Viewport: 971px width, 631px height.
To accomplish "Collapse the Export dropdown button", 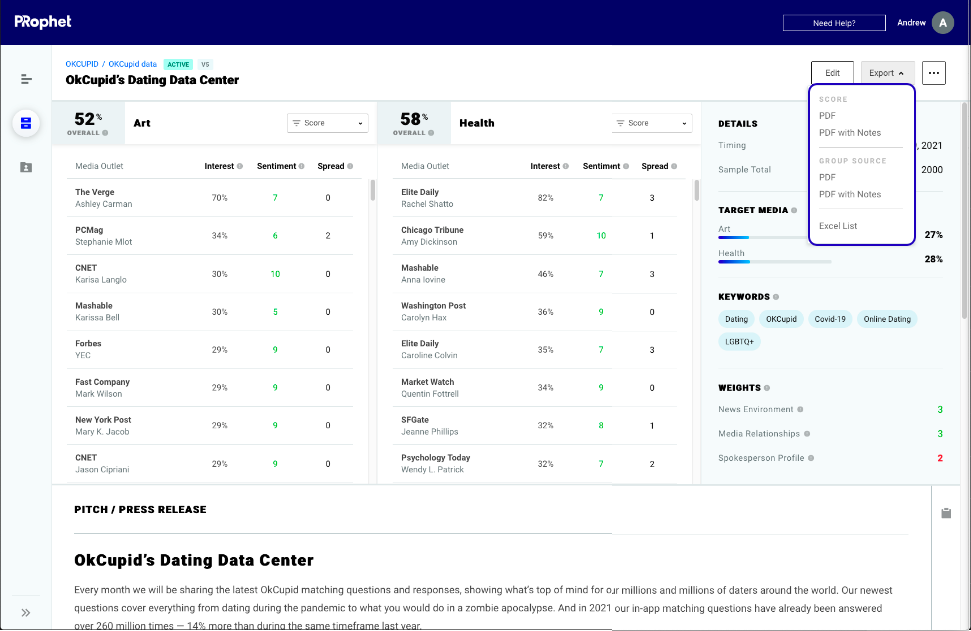I will [887, 73].
